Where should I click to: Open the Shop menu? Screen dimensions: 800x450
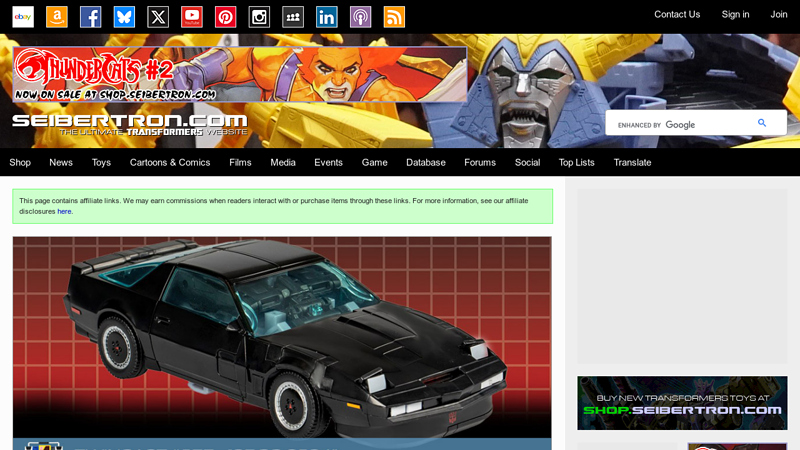pos(20,162)
